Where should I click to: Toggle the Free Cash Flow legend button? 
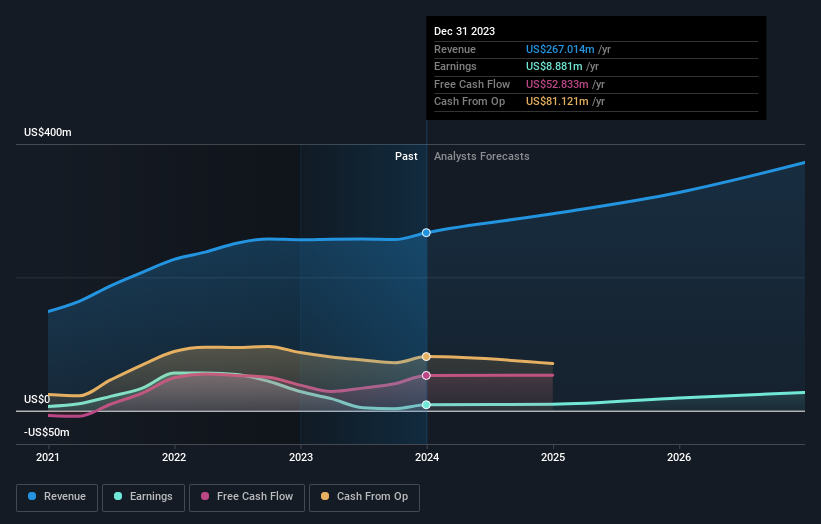coord(247,497)
